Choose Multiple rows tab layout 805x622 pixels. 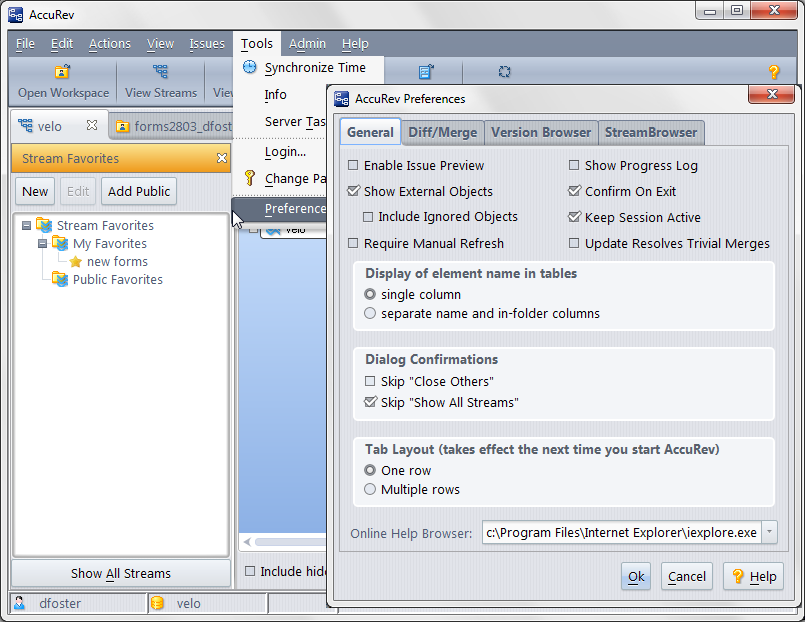(371, 490)
